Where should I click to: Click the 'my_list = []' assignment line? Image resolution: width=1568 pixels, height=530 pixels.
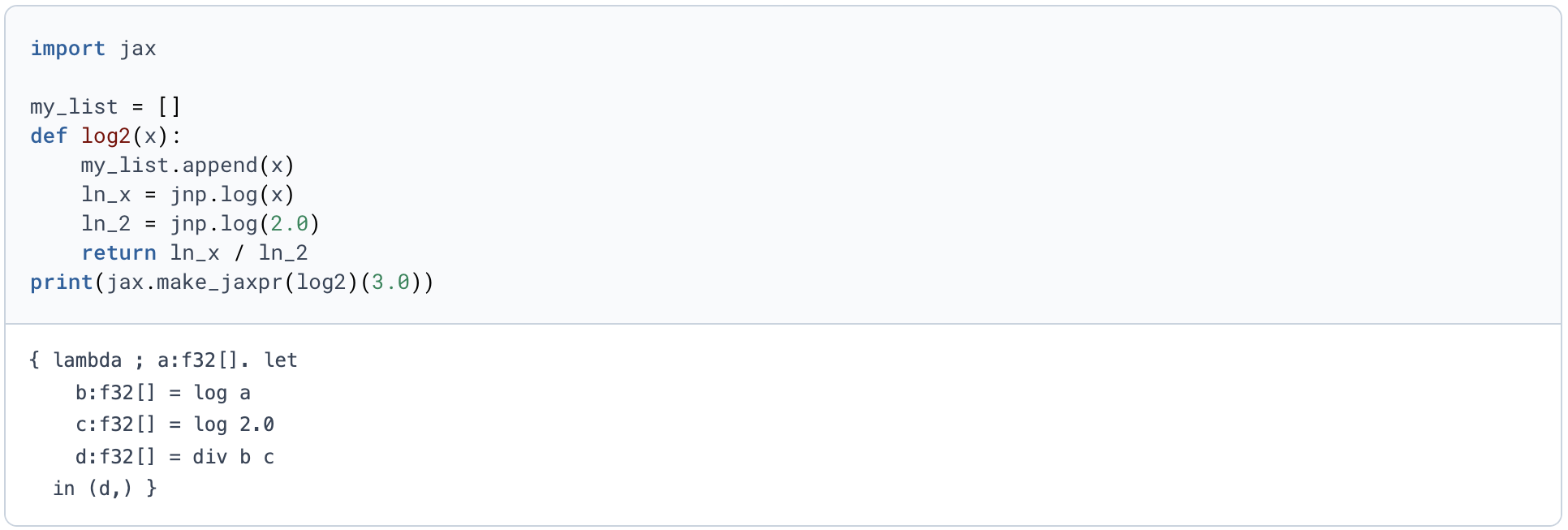coord(106,107)
